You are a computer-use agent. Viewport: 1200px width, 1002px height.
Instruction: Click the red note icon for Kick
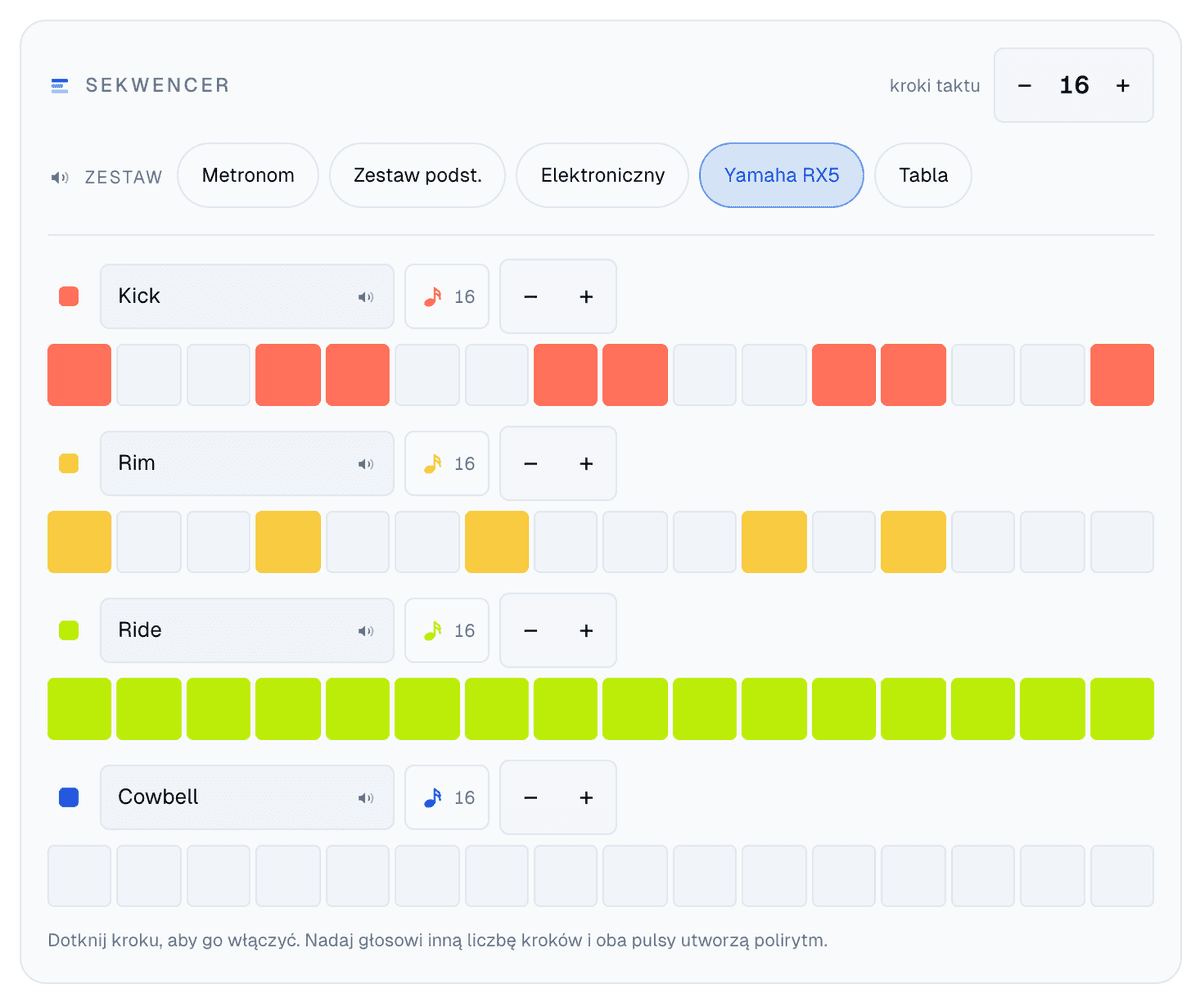click(x=432, y=297)
